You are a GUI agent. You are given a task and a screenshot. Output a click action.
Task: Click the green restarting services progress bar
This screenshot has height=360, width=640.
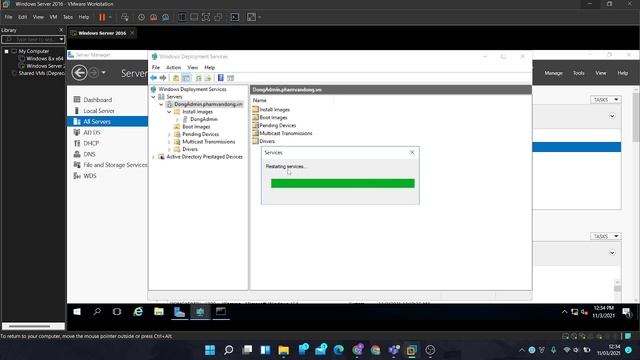(342, 183)
